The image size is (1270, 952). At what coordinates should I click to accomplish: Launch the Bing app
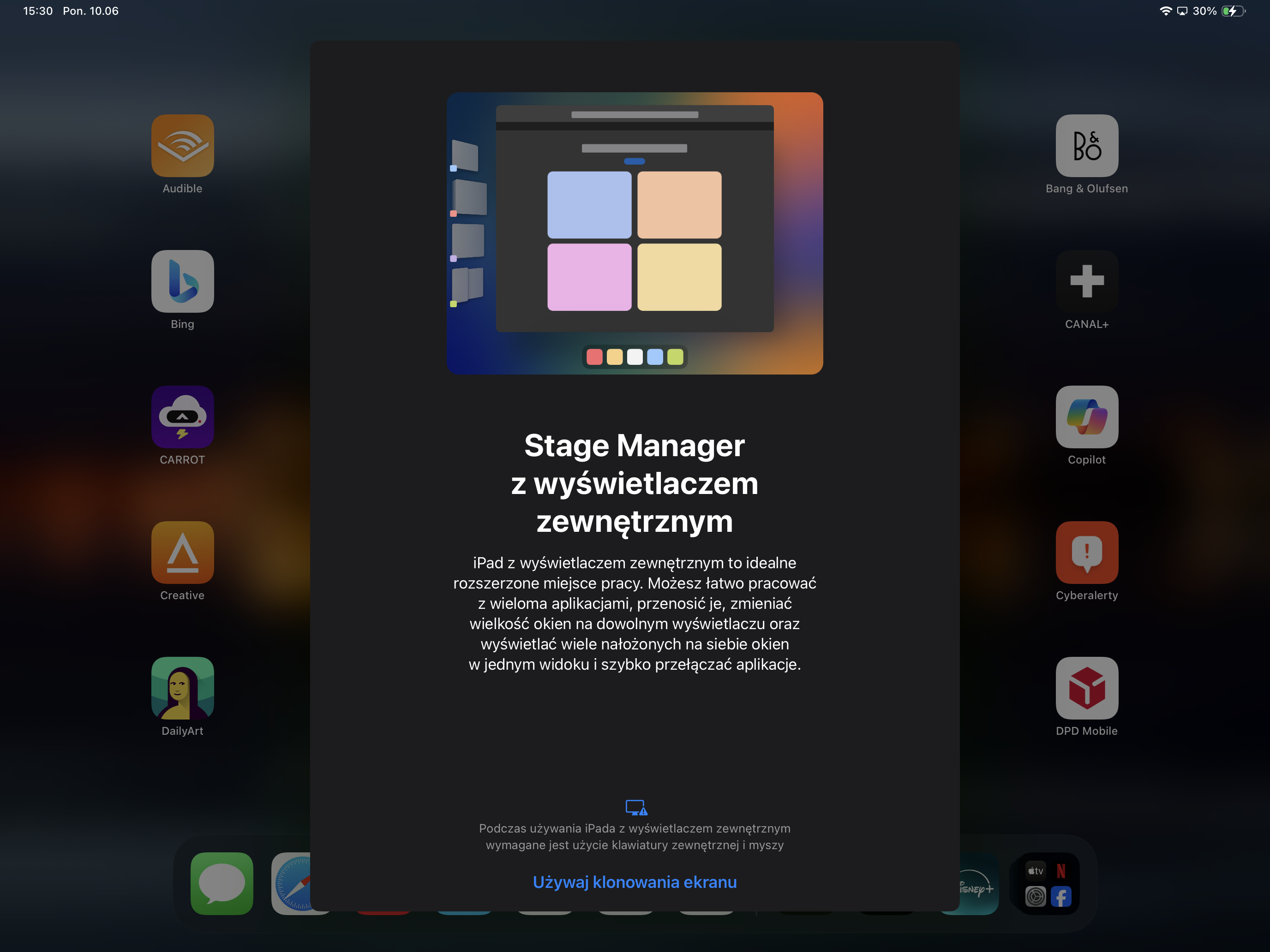(x=183, y=281)
